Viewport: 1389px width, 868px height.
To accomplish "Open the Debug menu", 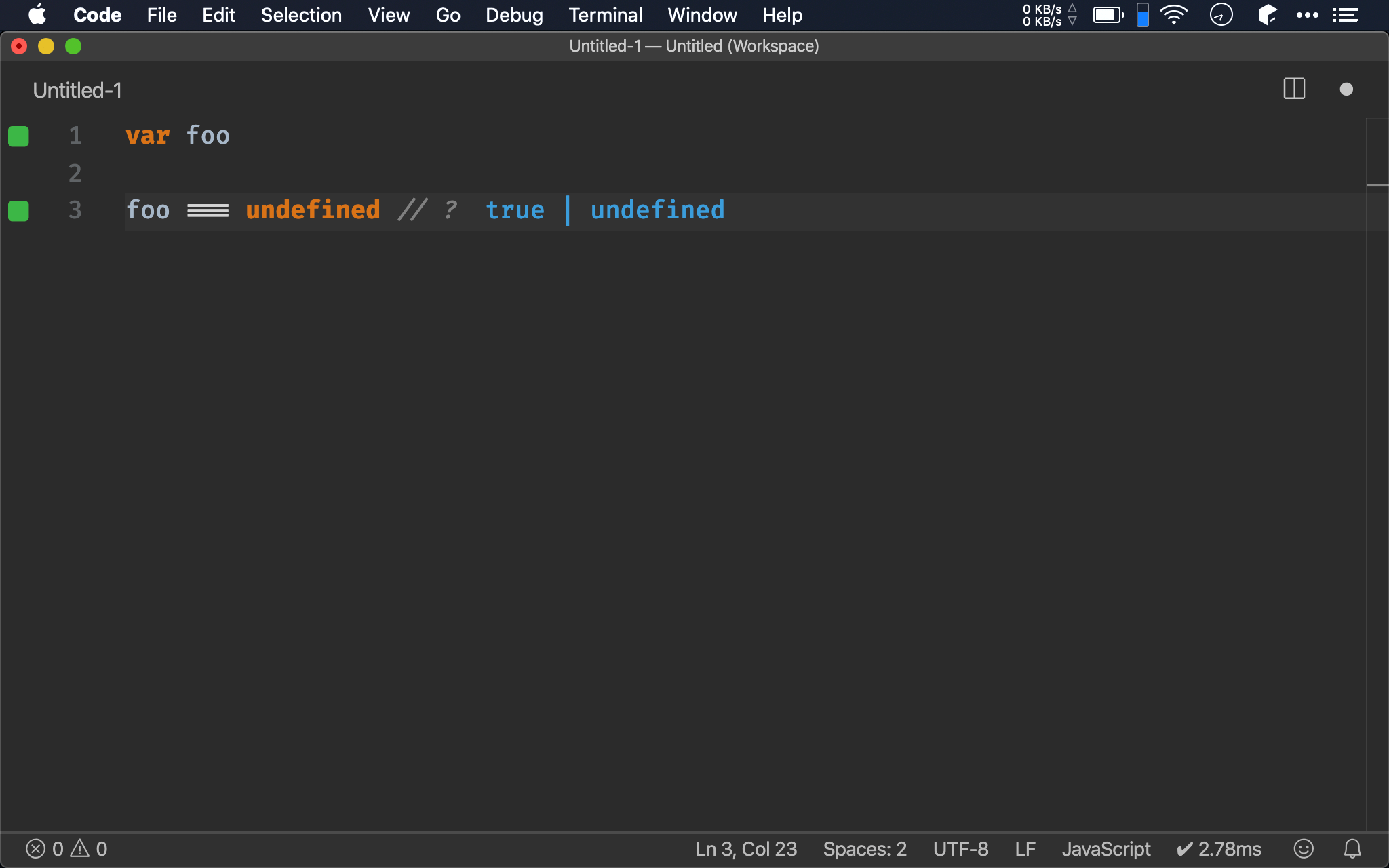I will click(512, 15).
